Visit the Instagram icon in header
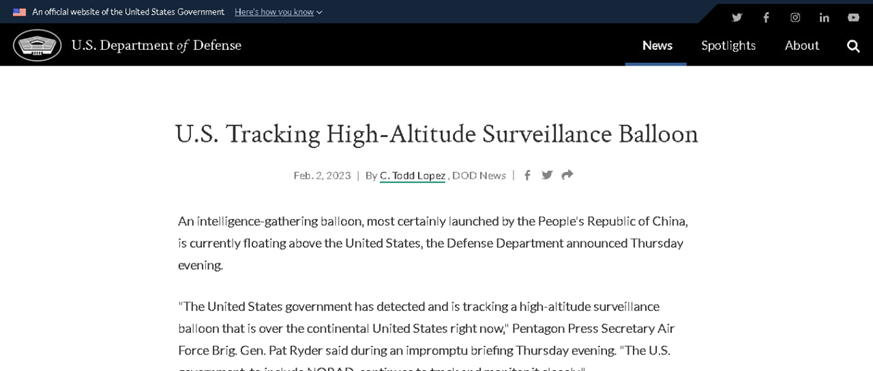873x371 pixels. click(x=795, y=17)
